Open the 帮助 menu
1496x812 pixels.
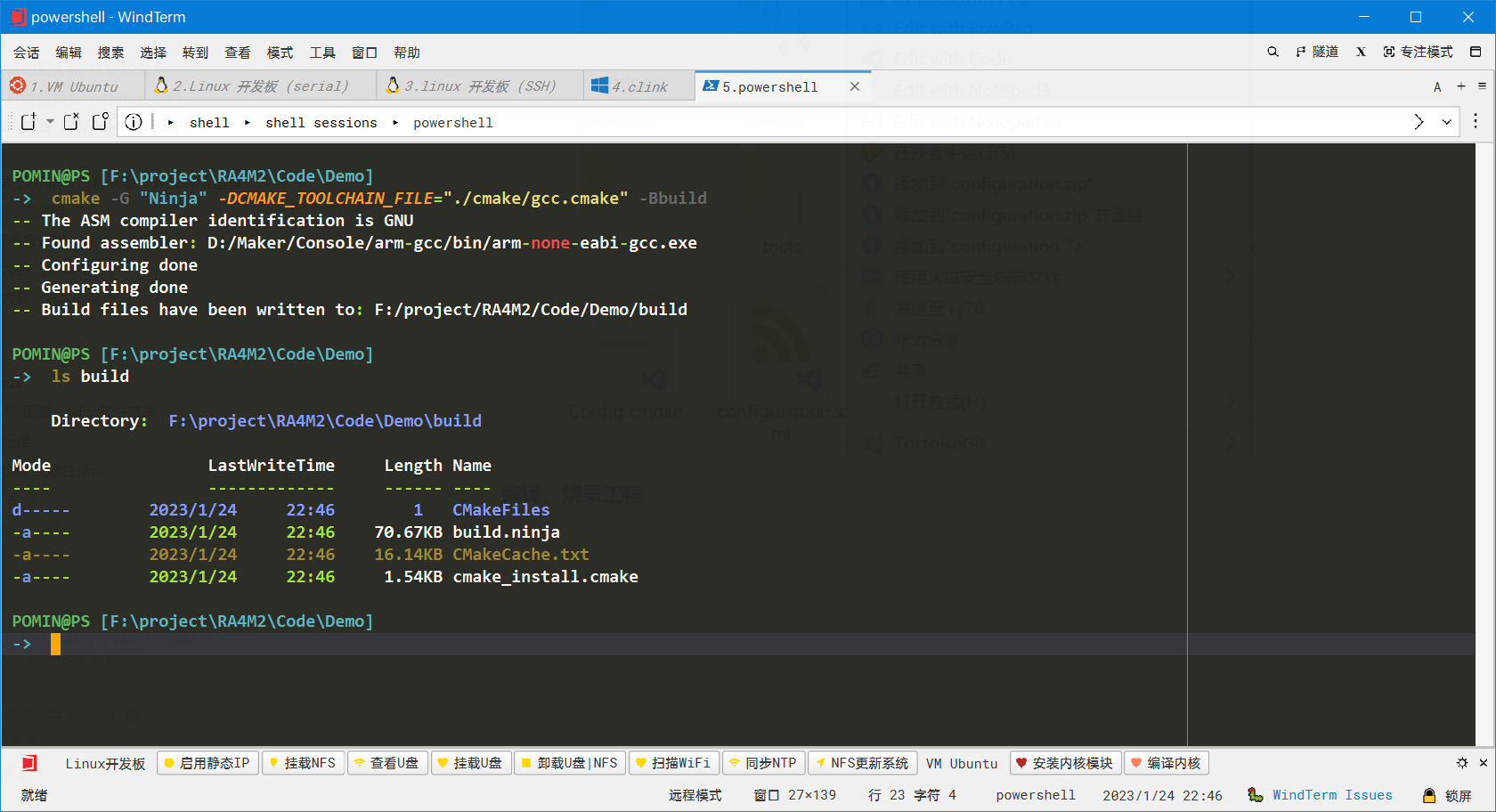pos(407,53)
